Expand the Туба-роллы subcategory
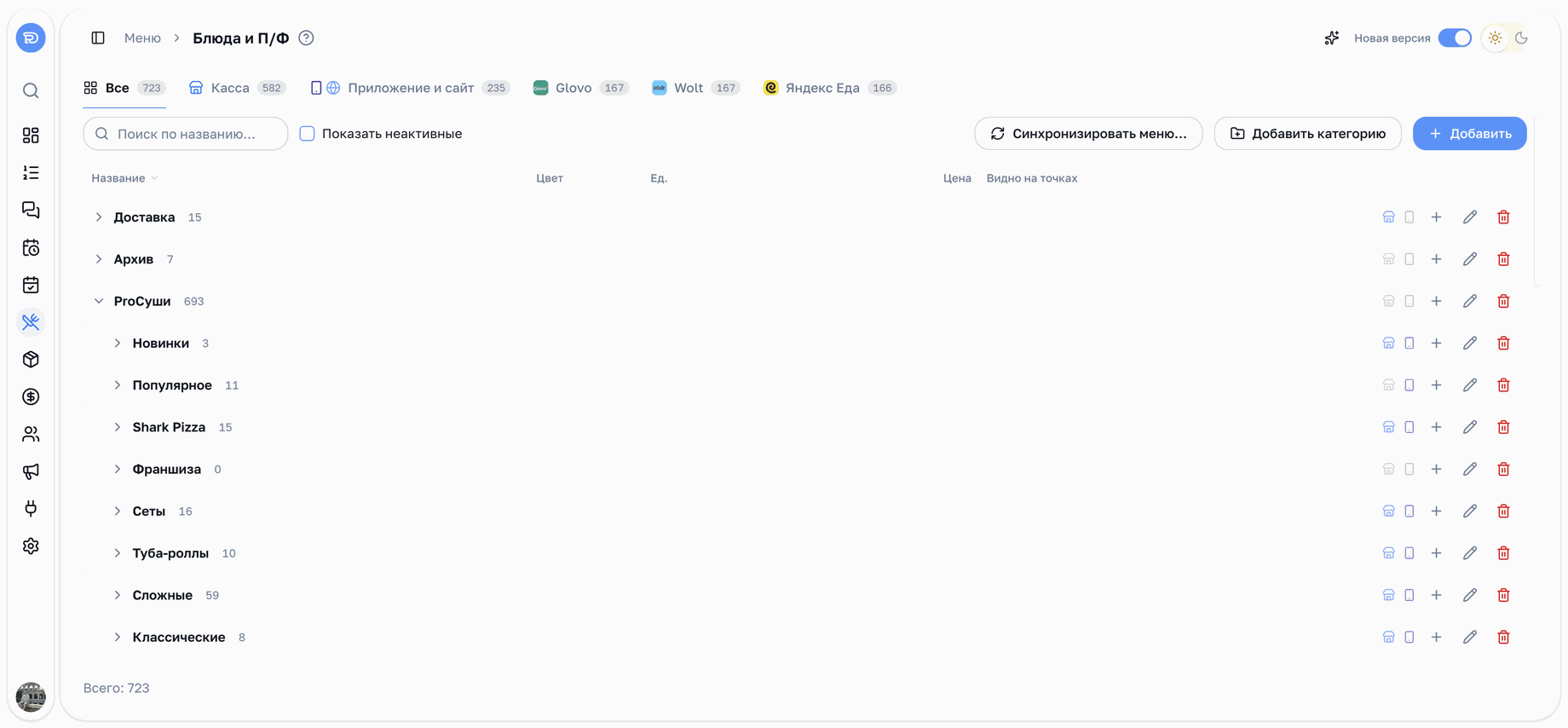 pos(118,553)
